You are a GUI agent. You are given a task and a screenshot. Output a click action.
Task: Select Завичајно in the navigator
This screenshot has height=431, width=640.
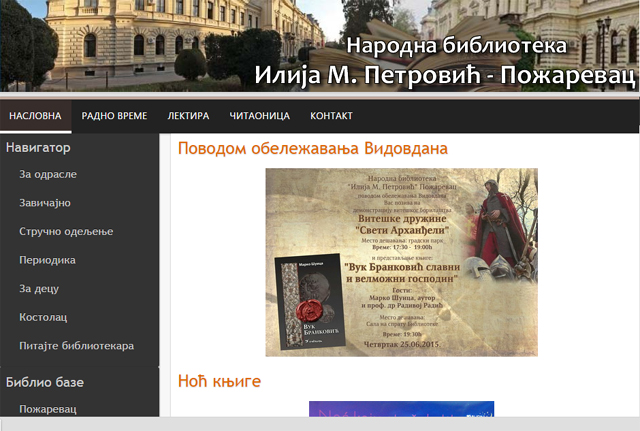point(45,203)
